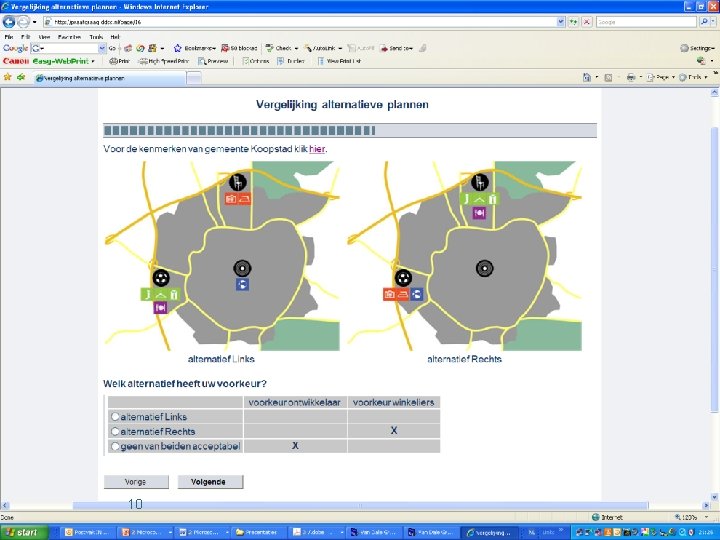Image resolution: width=720 pixels, height=540 pixels.
Task: Click the Volgende button
Action: (210, 482)
